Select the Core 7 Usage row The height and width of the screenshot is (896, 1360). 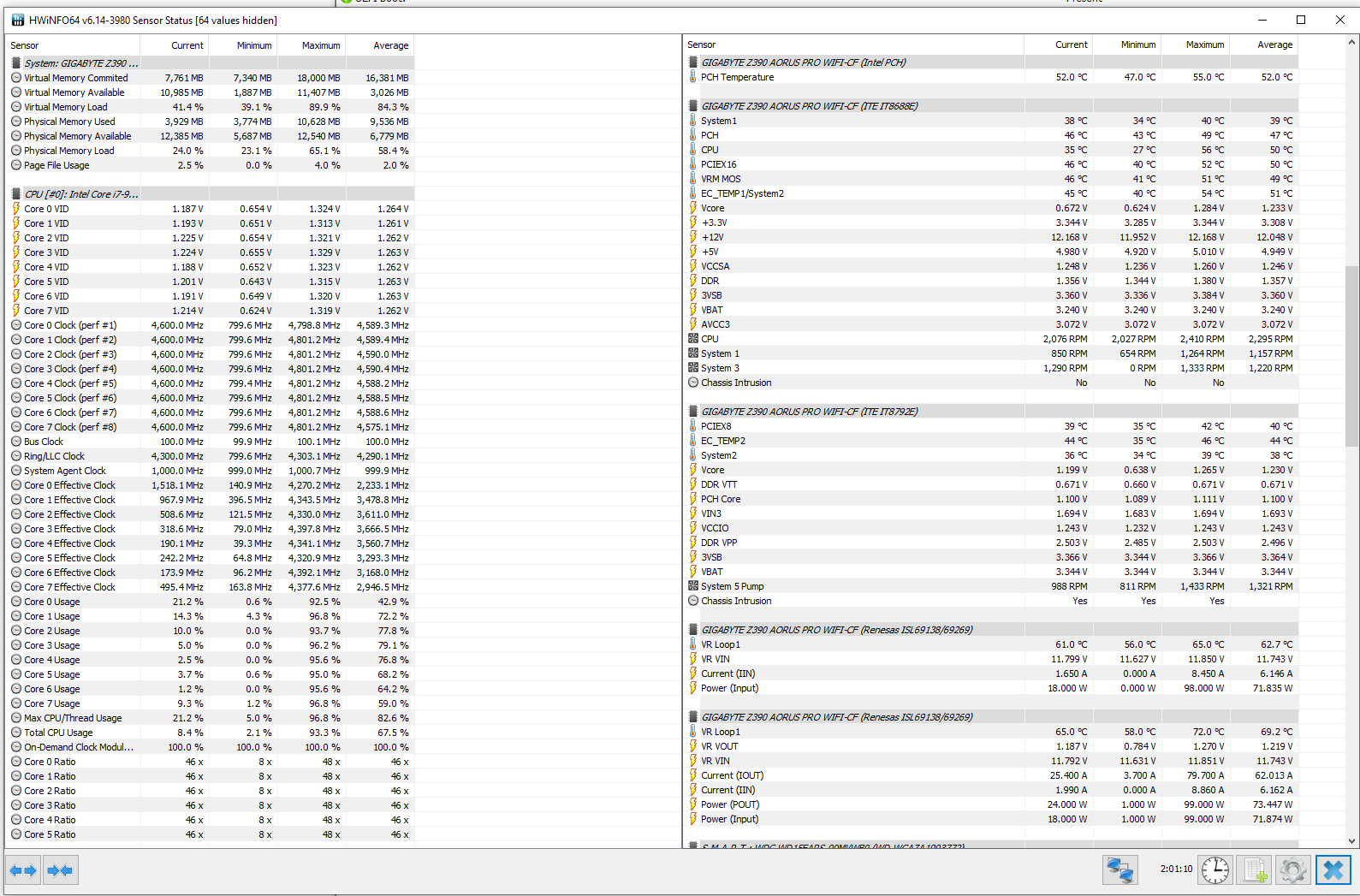click(211, 703)
